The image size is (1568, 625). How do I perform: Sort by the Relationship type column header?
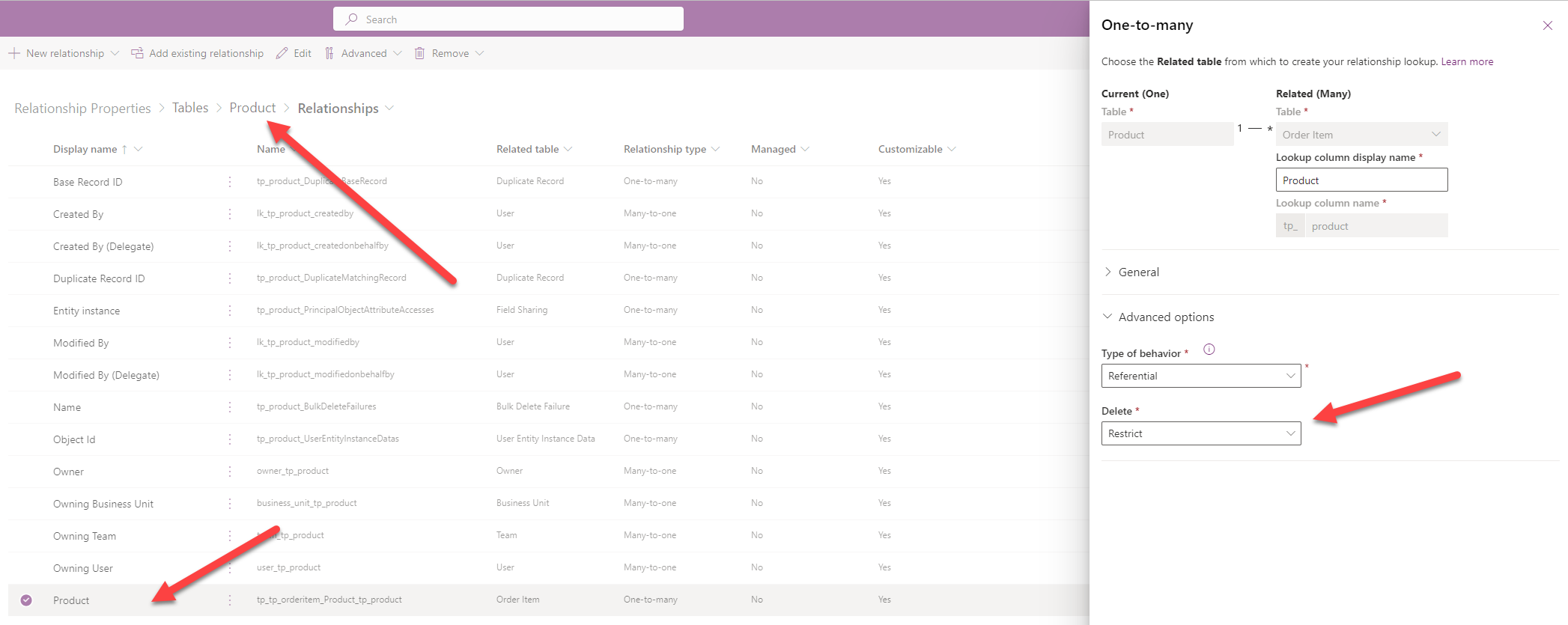(x=665, y=149)
